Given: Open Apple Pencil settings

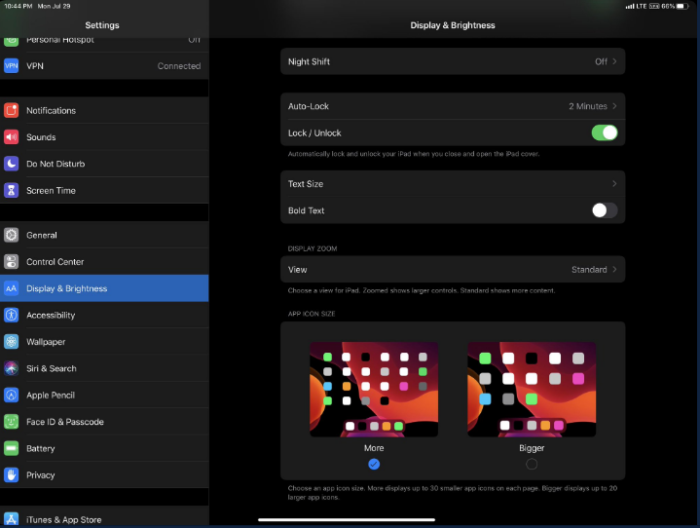Looking at the screenshot, I should click(x=104, y=395).
